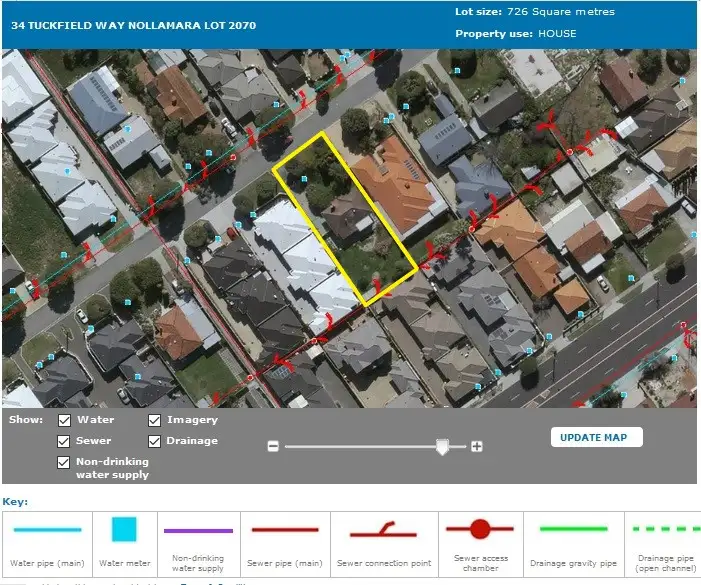Turn off the Drainage checkbox
701x585 pixels.
point(155,441)
